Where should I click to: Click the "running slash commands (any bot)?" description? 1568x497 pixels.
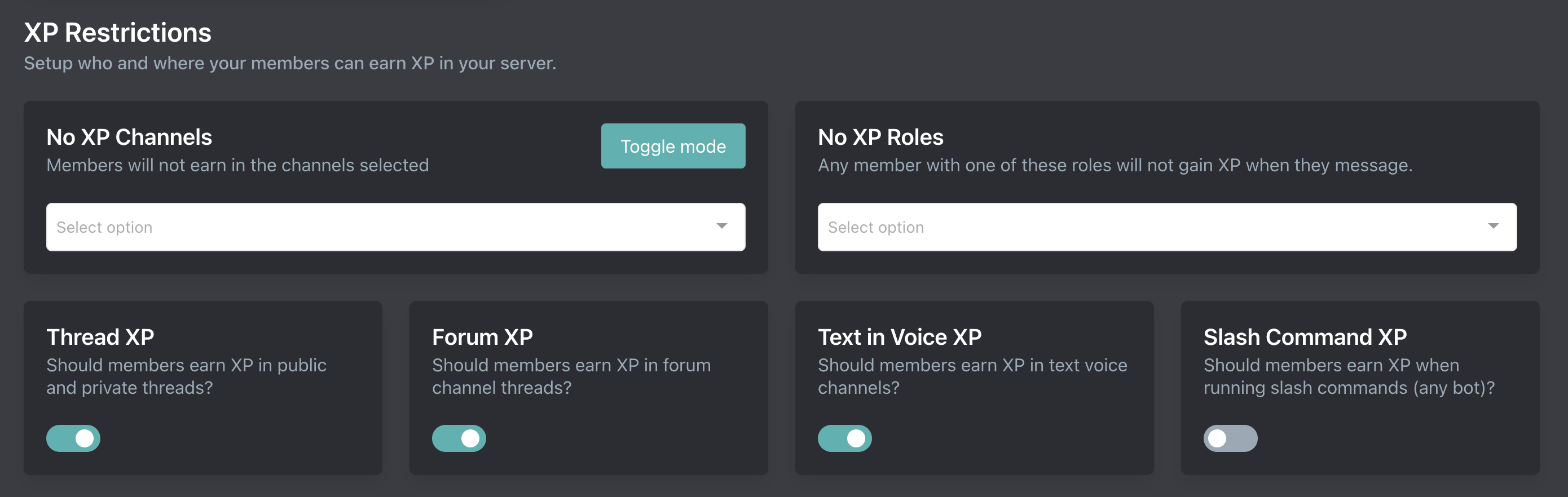coord(1348,388)
